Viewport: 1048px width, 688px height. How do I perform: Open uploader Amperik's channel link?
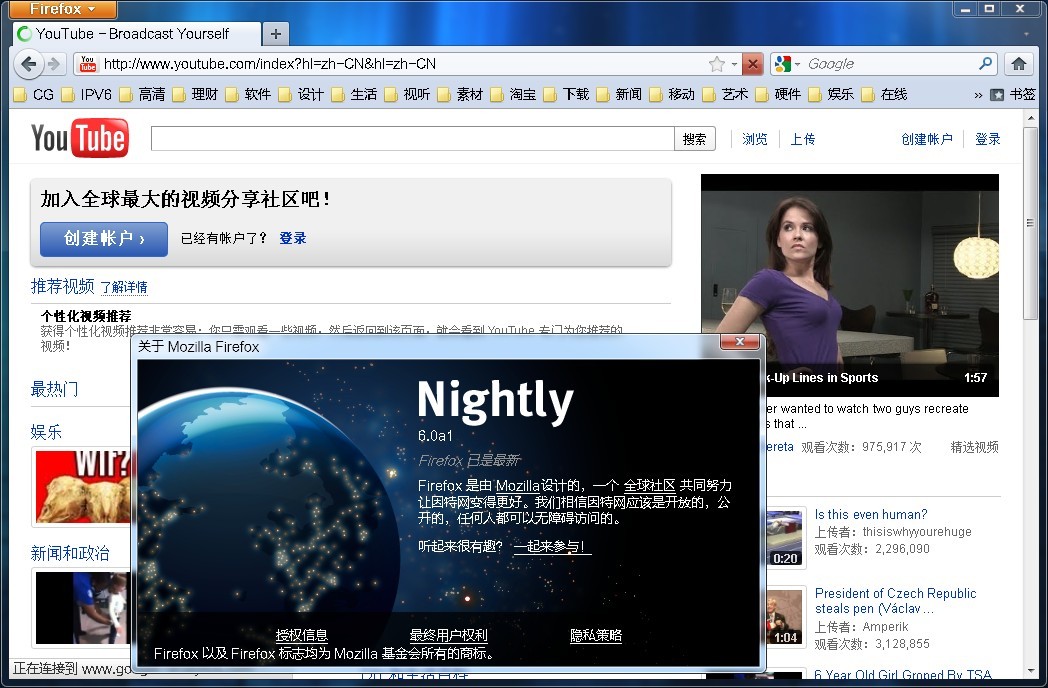(886, 626)
